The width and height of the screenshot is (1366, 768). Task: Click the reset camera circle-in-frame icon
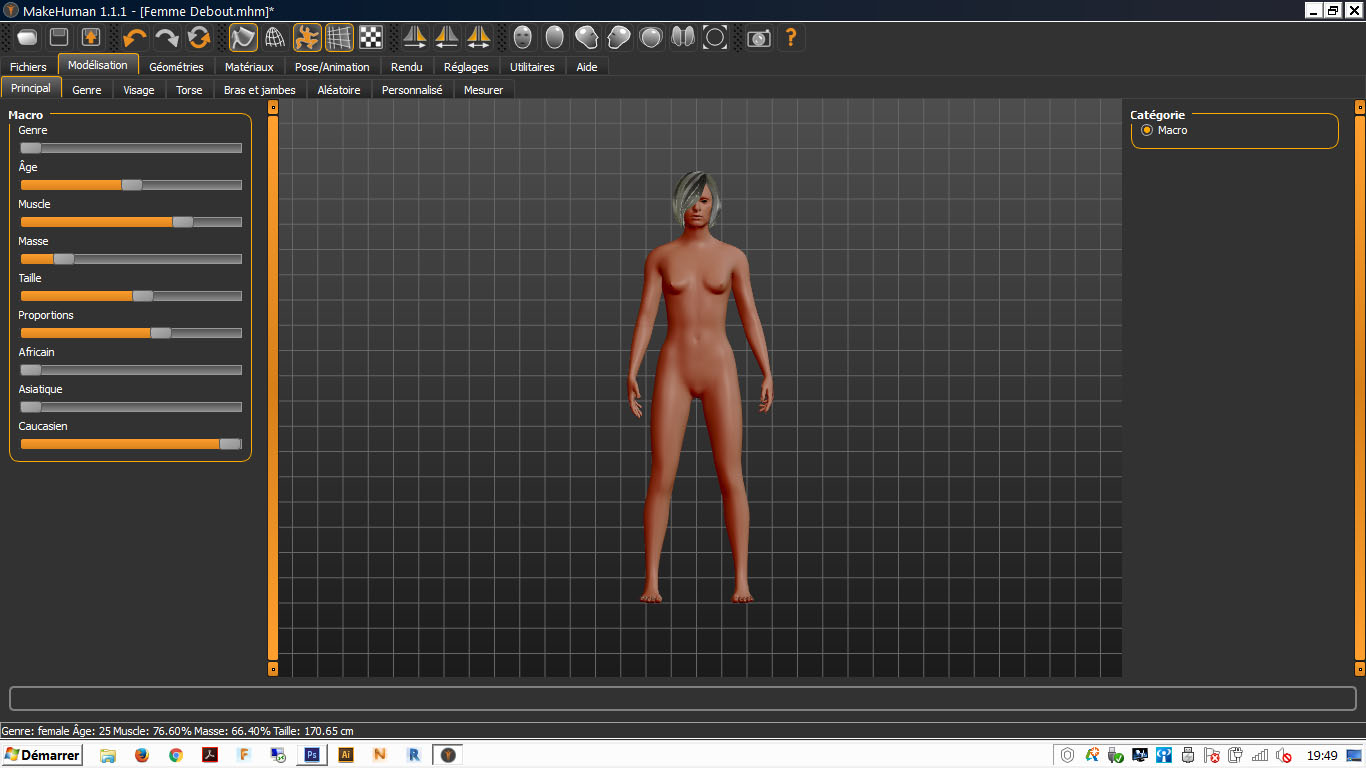tap(715, 38)
